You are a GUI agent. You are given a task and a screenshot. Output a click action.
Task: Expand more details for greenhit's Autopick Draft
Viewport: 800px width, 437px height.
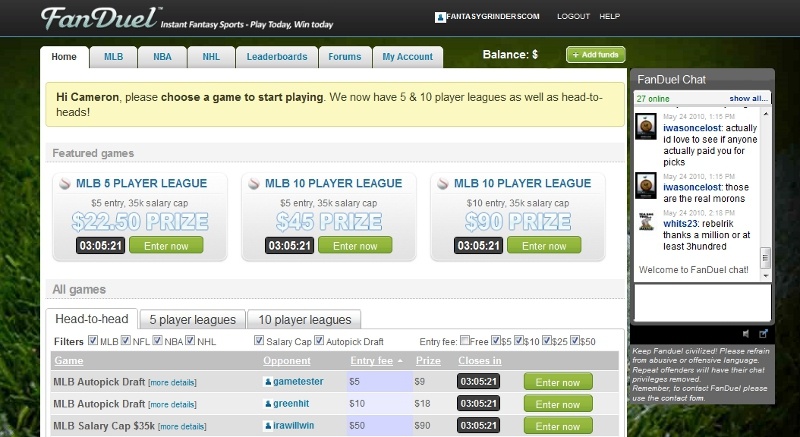tap(172, 404)
